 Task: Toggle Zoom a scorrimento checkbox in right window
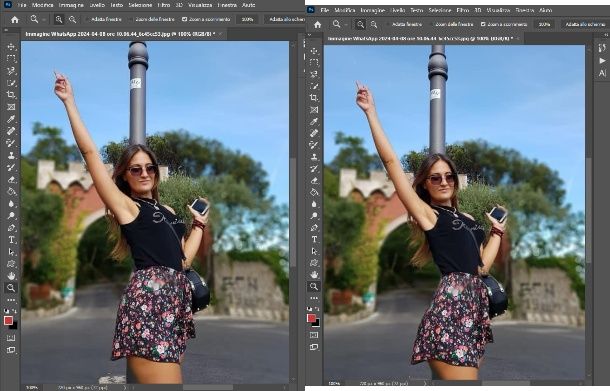coord(483,24)
